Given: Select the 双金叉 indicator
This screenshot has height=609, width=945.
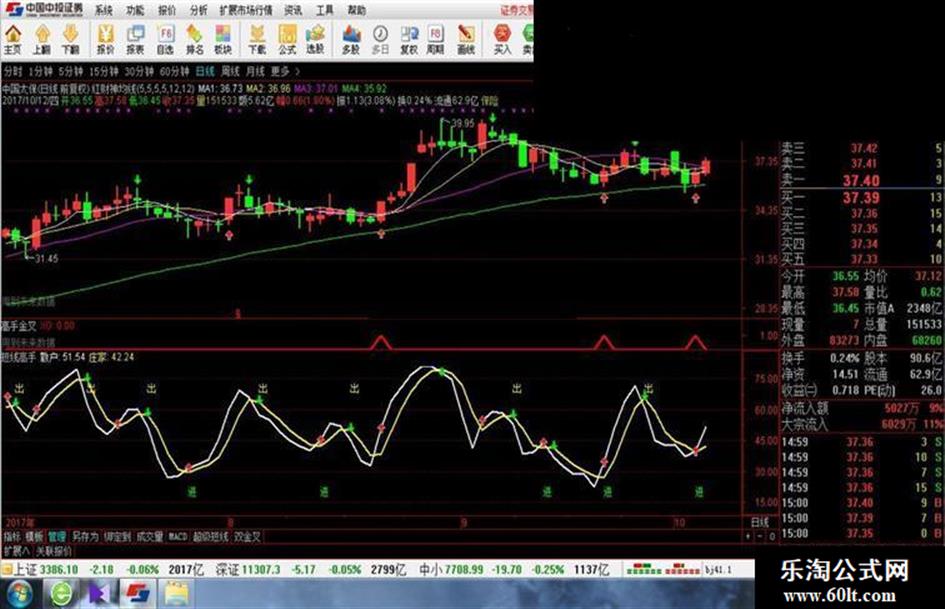Looking at the screenshot, I should point(248,536).
